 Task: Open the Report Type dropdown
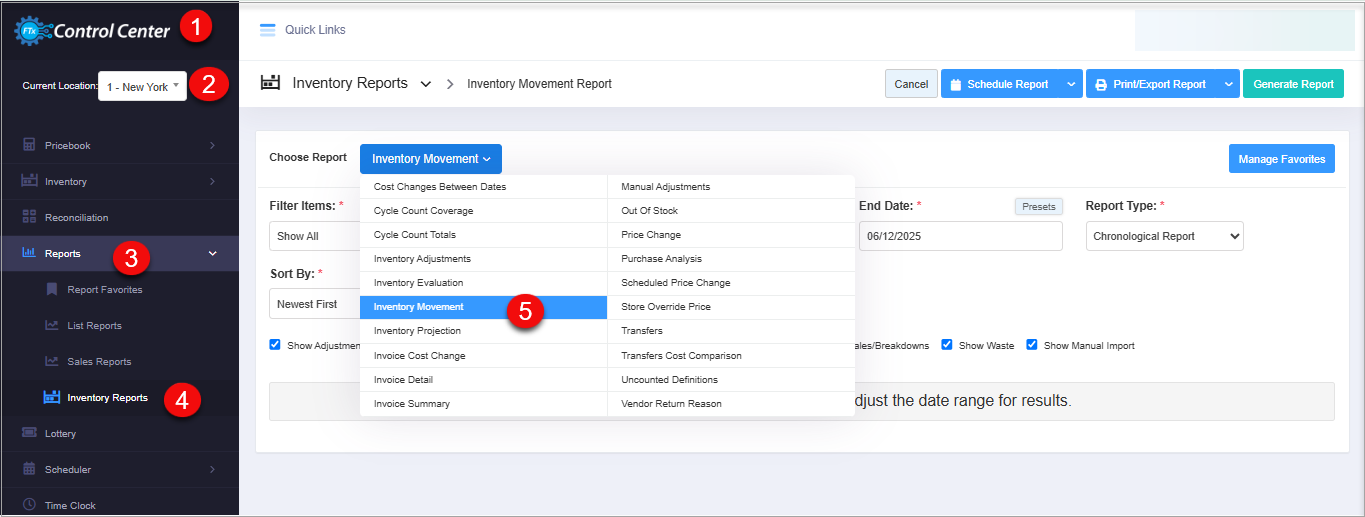pyautogui.click(x=1164, y=236)
